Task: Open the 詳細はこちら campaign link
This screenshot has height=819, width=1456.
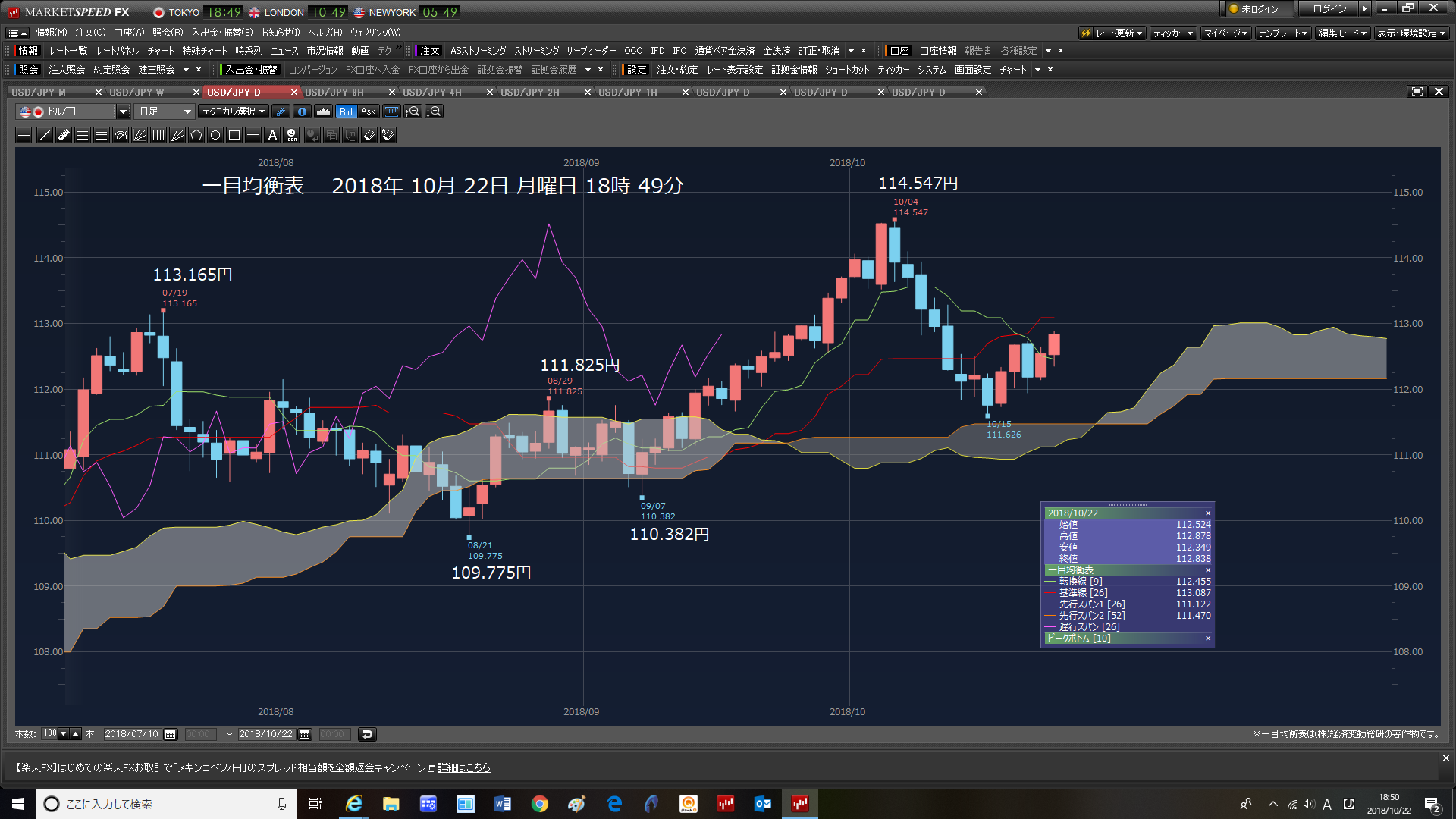Action: (x=463, y=768)
